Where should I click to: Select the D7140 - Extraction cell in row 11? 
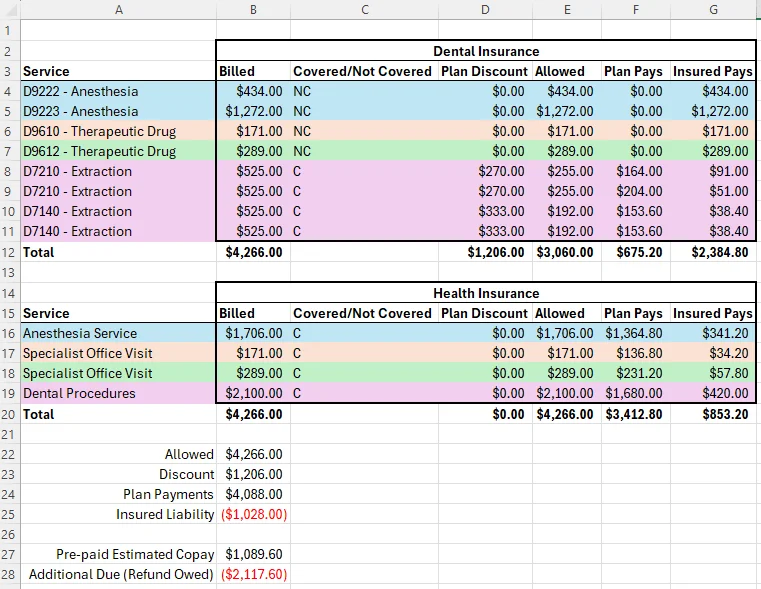118,231
